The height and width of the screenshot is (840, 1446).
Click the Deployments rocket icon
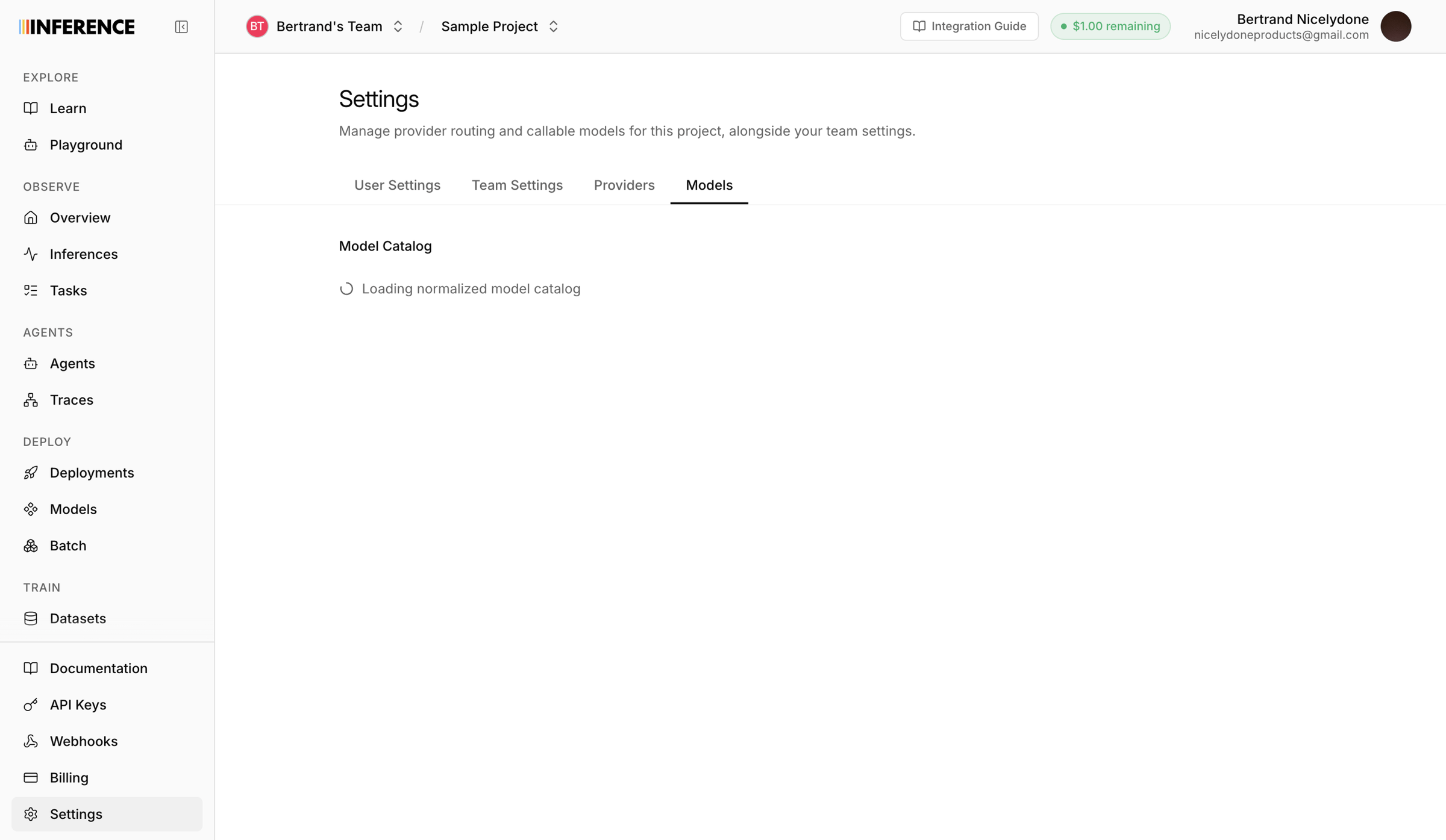31,473
